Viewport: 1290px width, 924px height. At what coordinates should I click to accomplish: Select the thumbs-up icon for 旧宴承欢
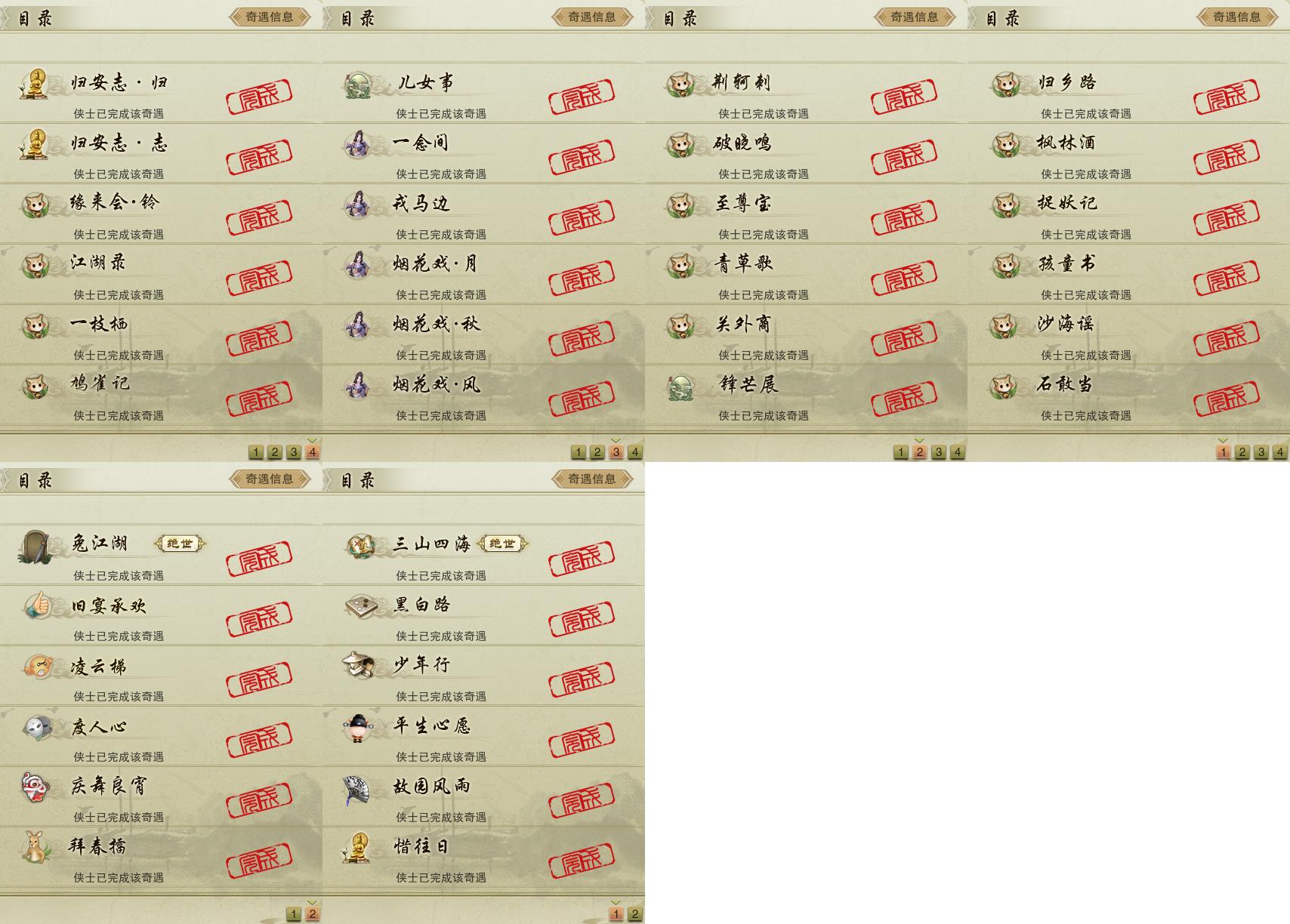pos(35,606)
